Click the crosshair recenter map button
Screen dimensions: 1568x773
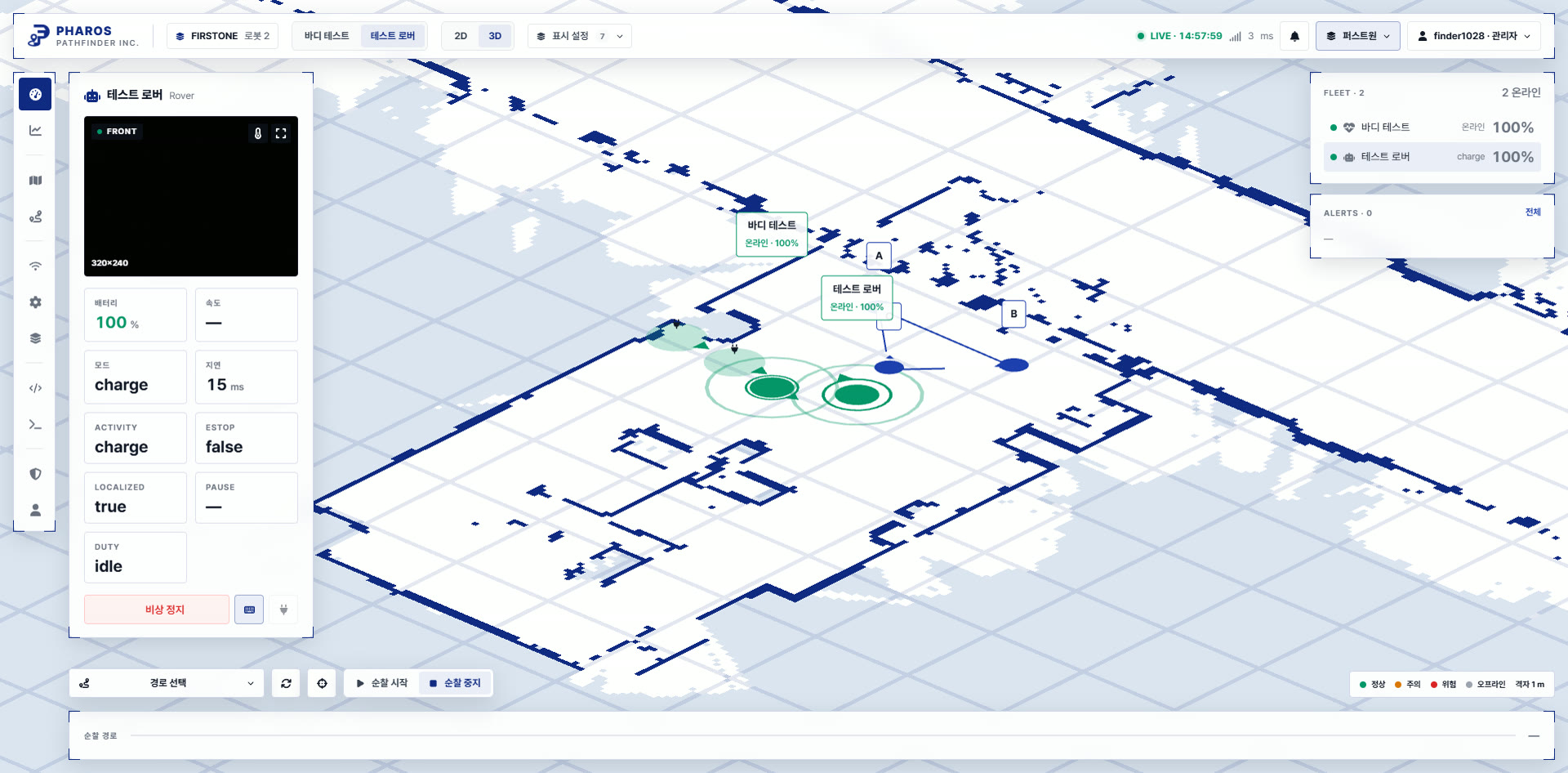point(322,683)
